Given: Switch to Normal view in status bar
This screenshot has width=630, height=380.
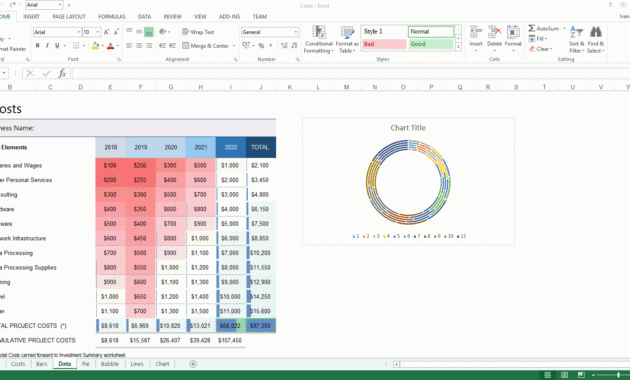Looking at the screenshot, I should coord(547,375).
